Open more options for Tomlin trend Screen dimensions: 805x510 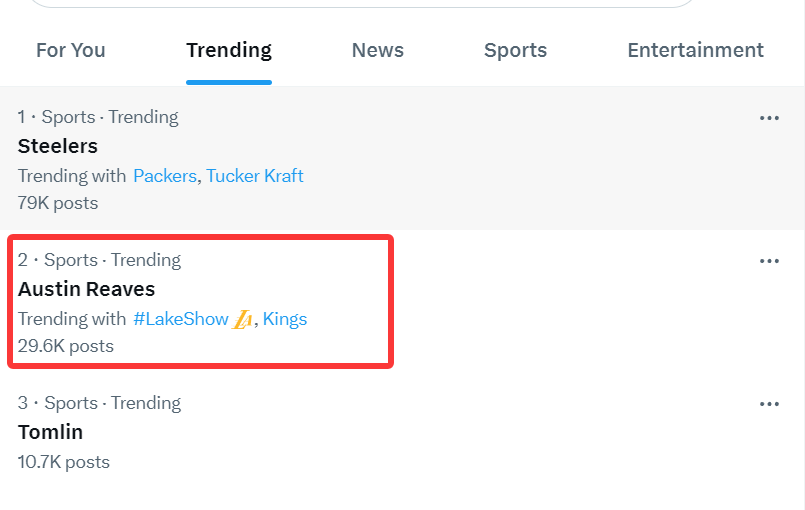[769, 404]
